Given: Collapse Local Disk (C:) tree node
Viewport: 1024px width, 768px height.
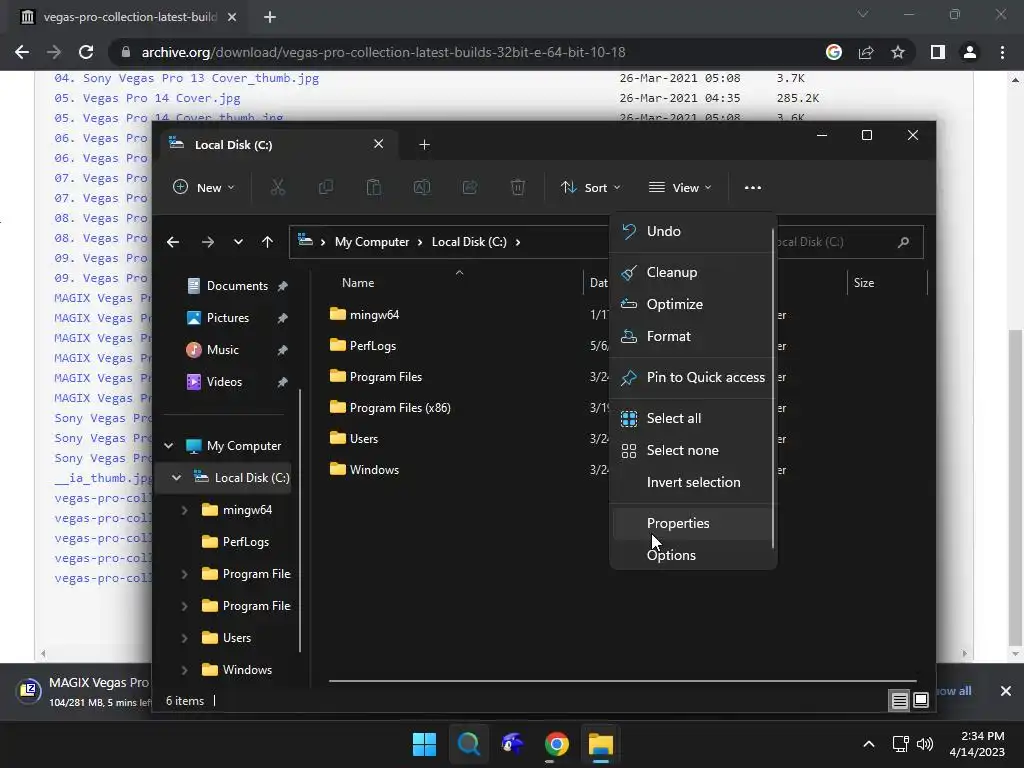Looking at the screenshot, I should coord(176,478).
